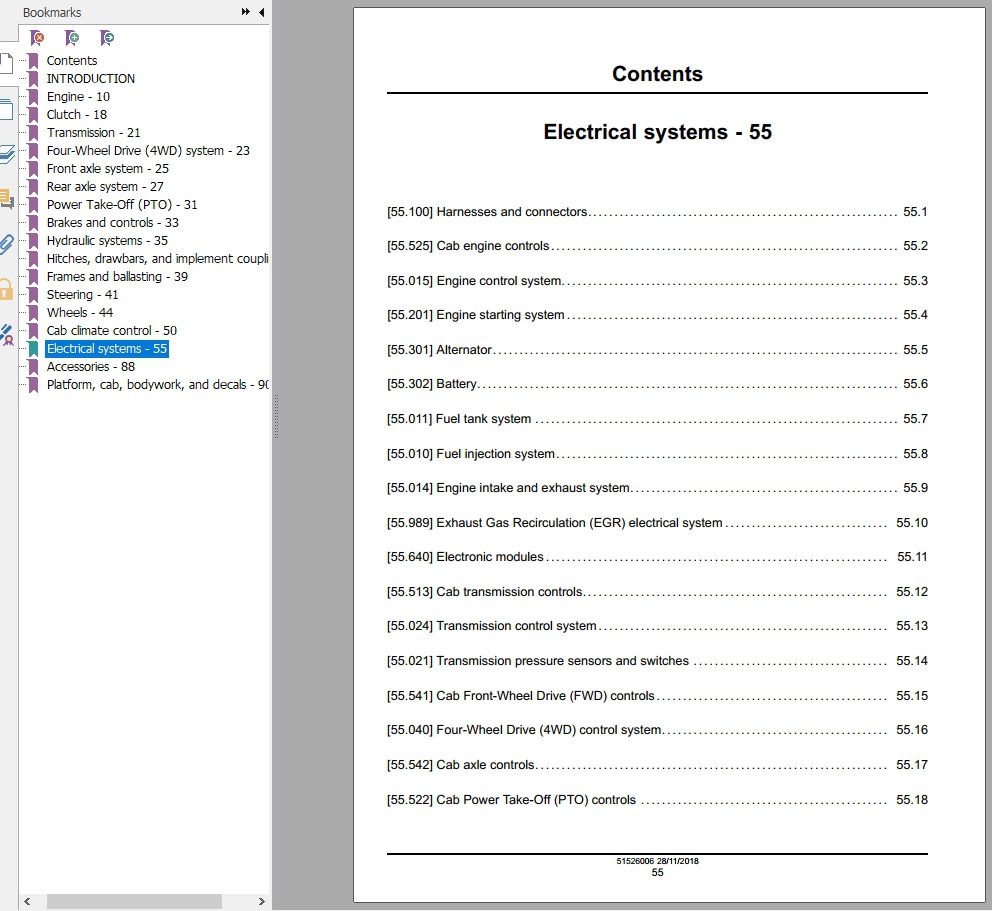Select Brakes and controls - 33 bookmark

tap(113, 223)
